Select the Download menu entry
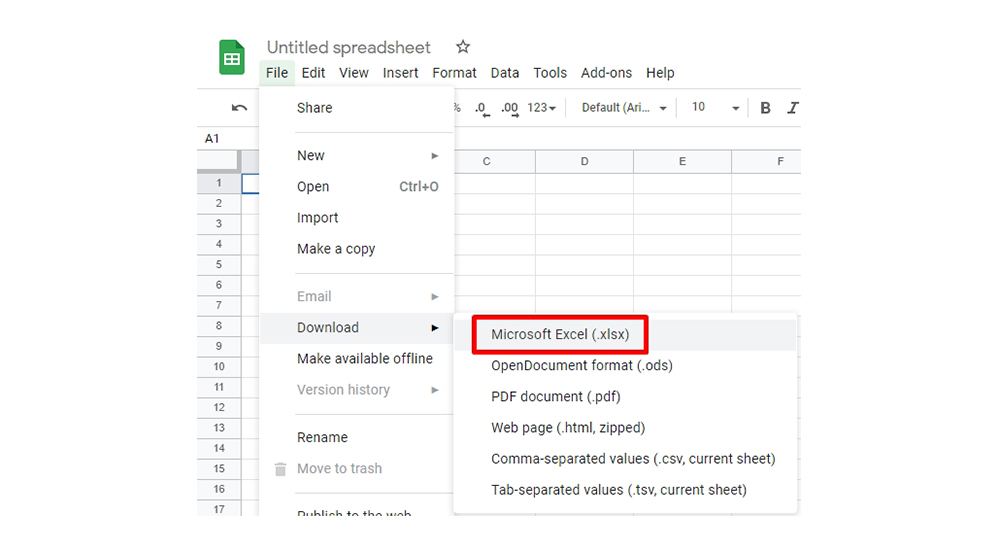This screenshot has width=1000, height=542. point(357,328)
